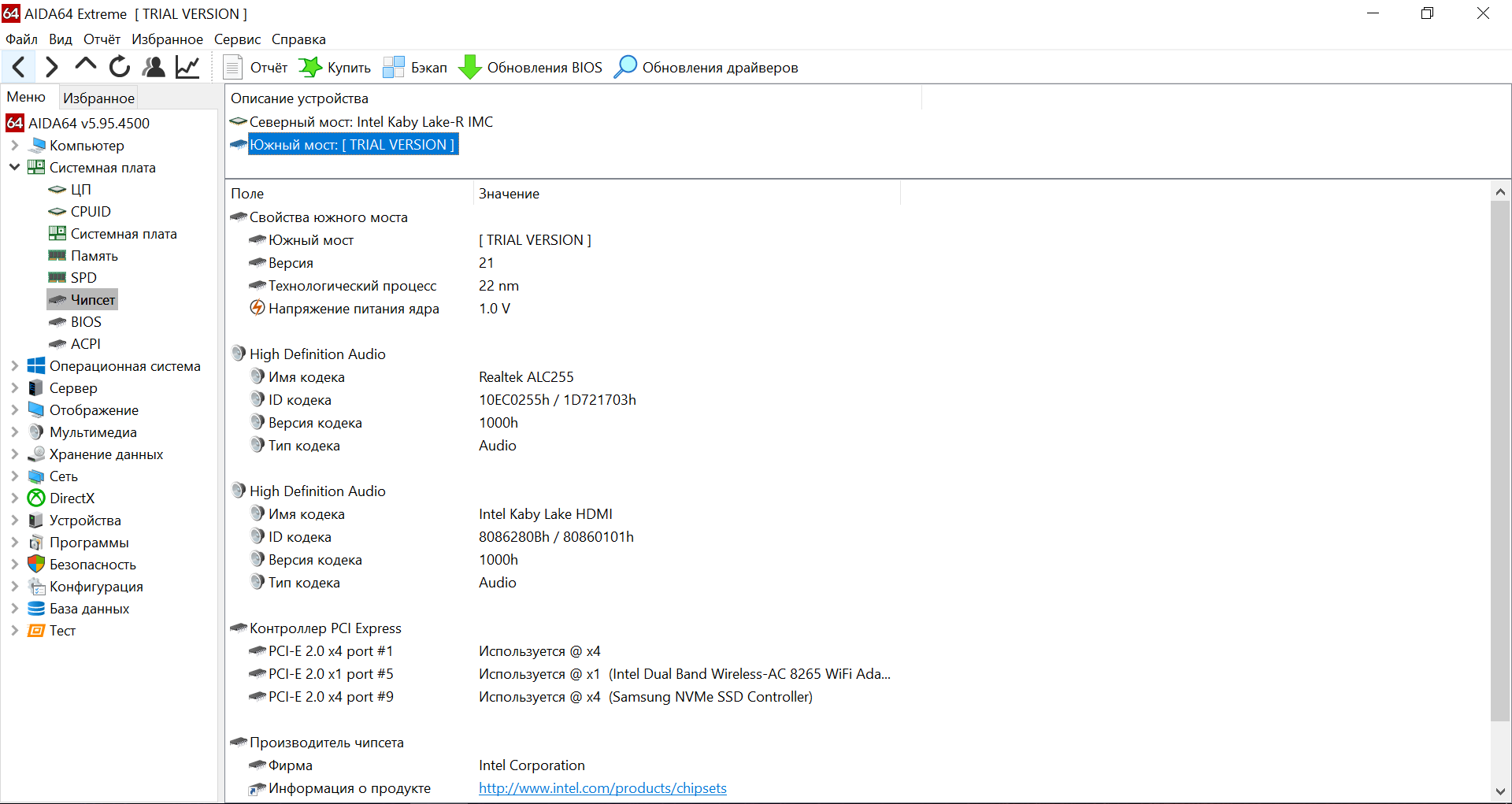
Task: Click the DirectX Xbox-style icon
Action: [x=36, y=498]
